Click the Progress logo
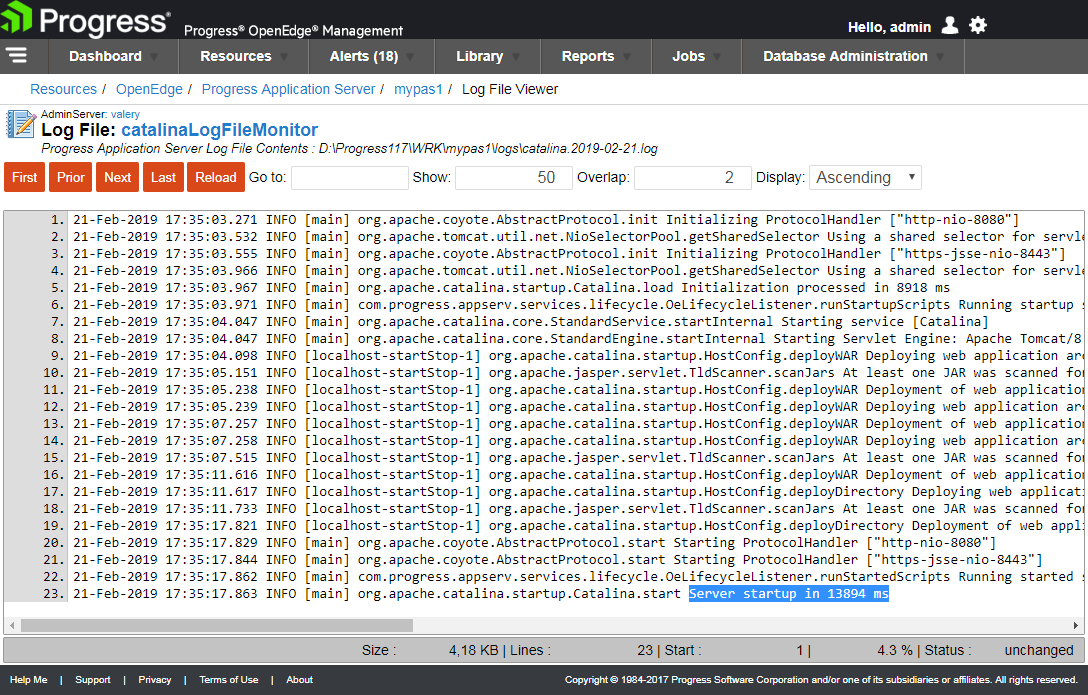Viewport: 1088px width, 695px height. pos(87,20)
